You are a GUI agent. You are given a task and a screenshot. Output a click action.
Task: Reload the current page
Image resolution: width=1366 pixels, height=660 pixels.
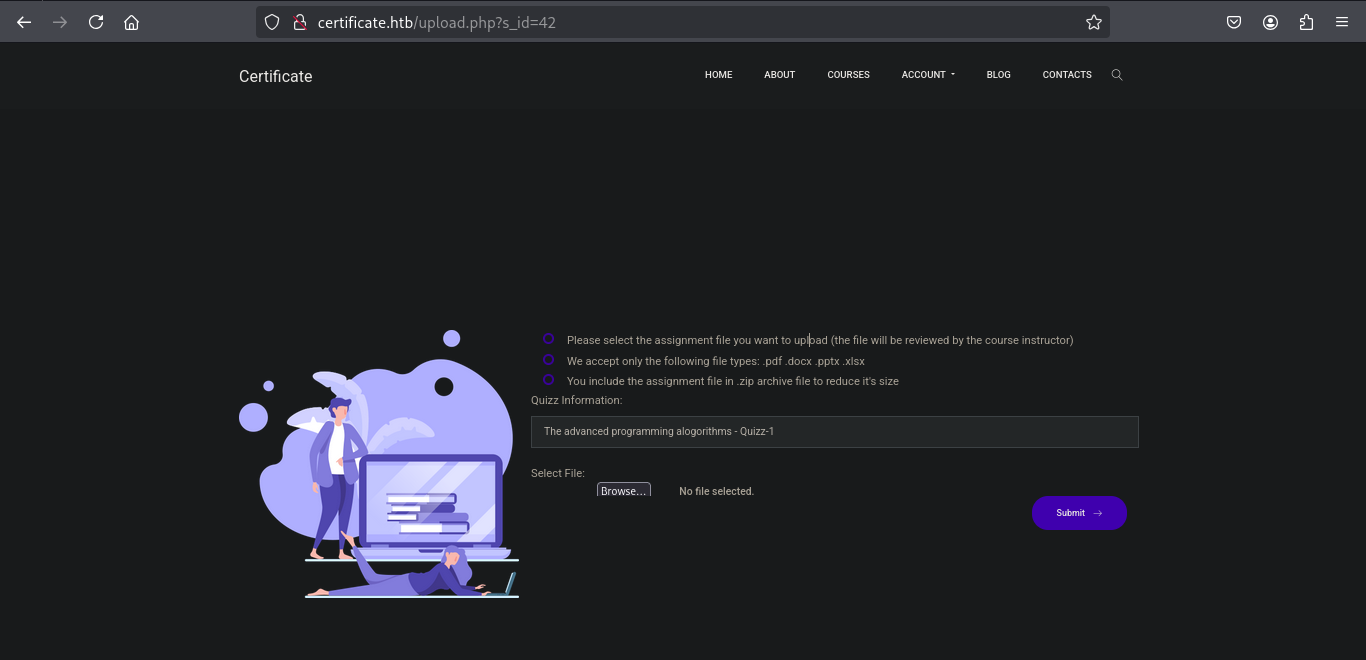tap(96, 22)
